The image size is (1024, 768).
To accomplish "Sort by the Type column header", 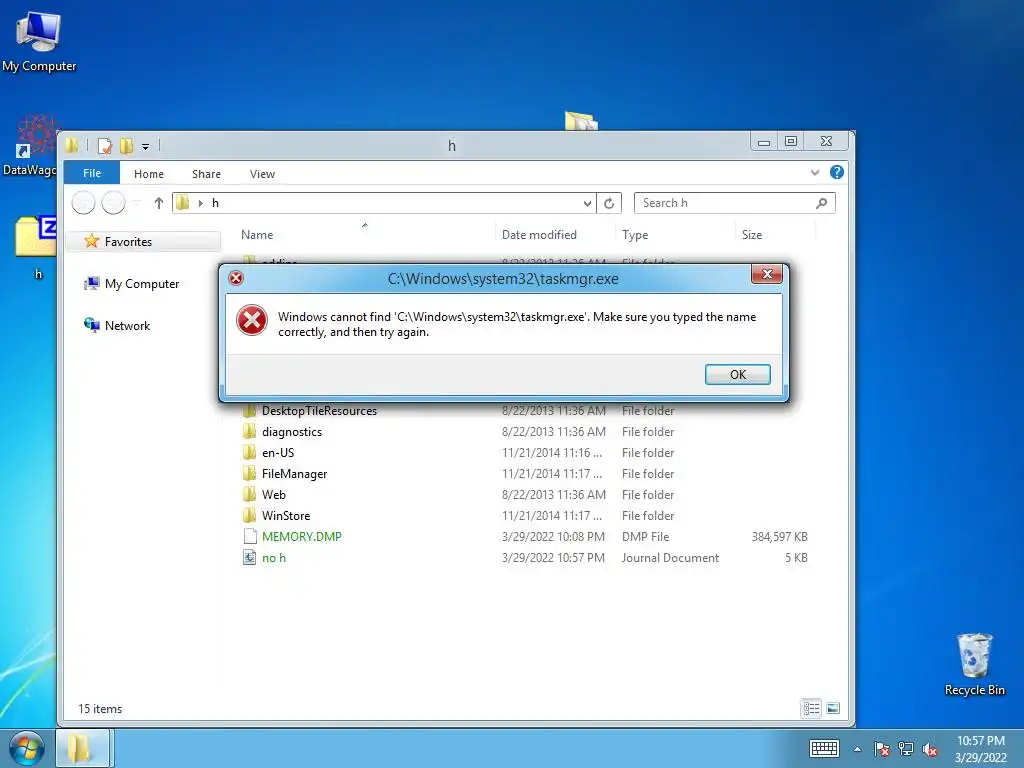I will (635, 234).
